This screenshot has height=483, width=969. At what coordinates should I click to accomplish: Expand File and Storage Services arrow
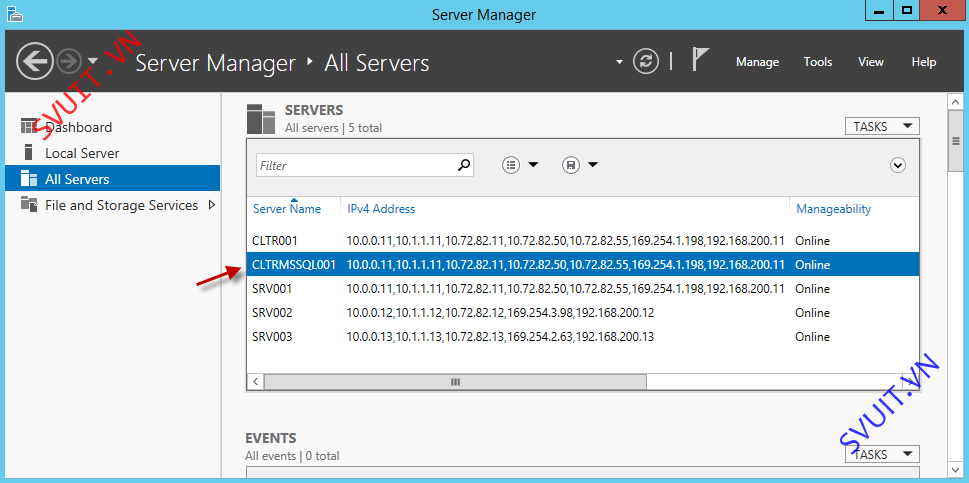[x=211, y=205]
